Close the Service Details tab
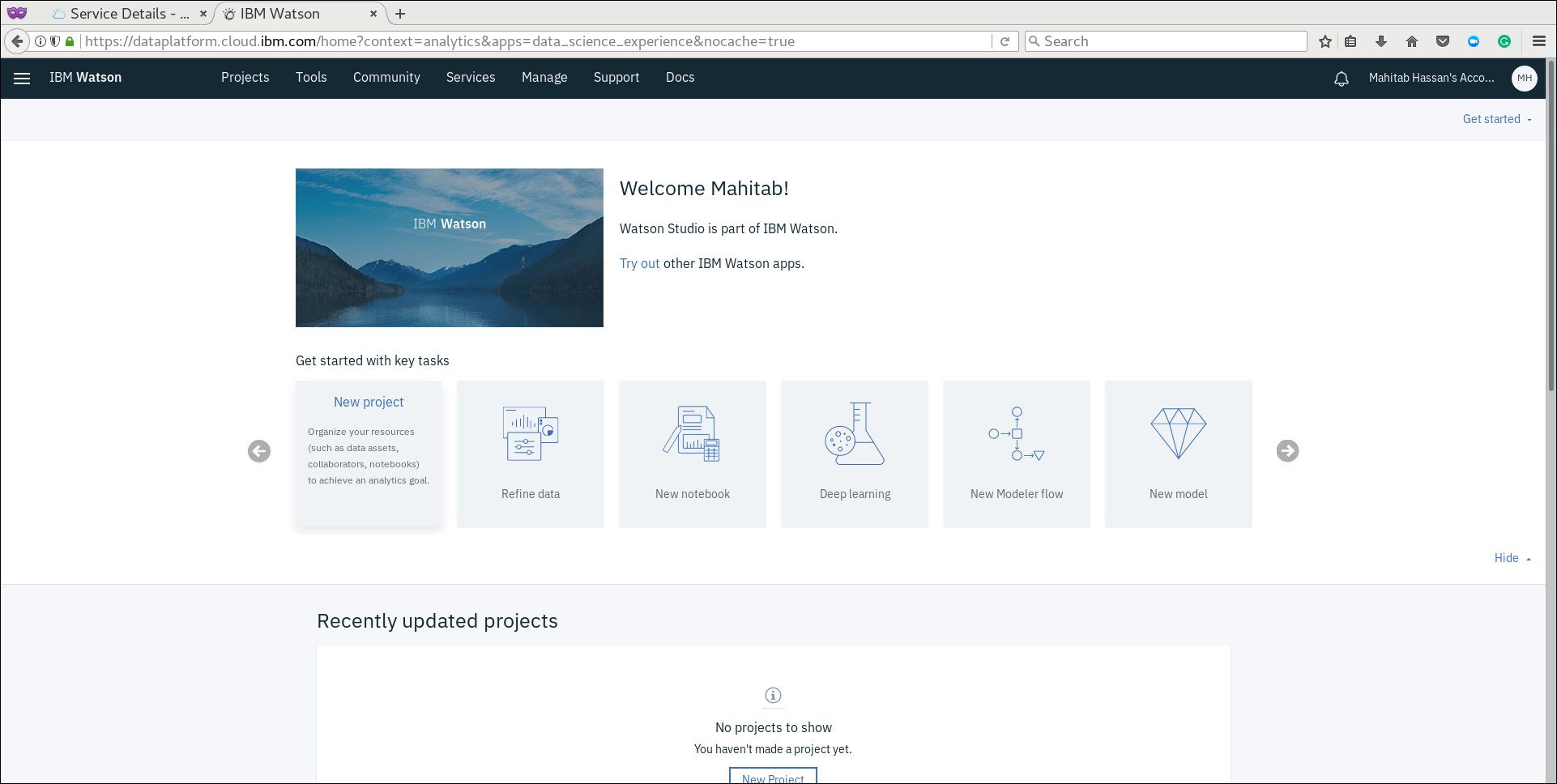Screen dimensions: 1557x784 [x=203, y=14]
